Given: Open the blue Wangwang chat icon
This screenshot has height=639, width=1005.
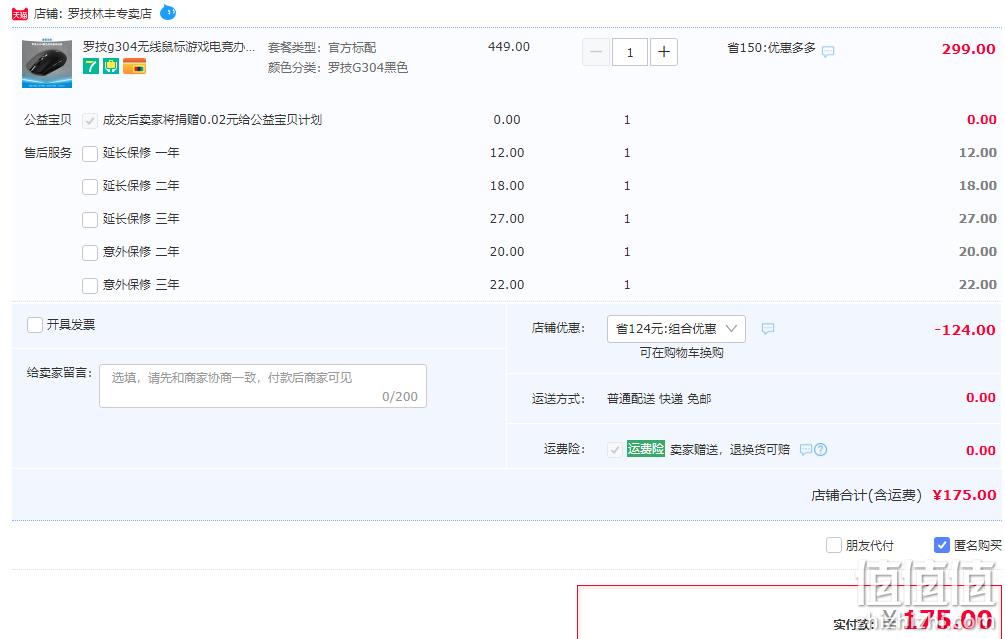Looking at the screenshot, I should pyautogui.click(x=168, y=12).
